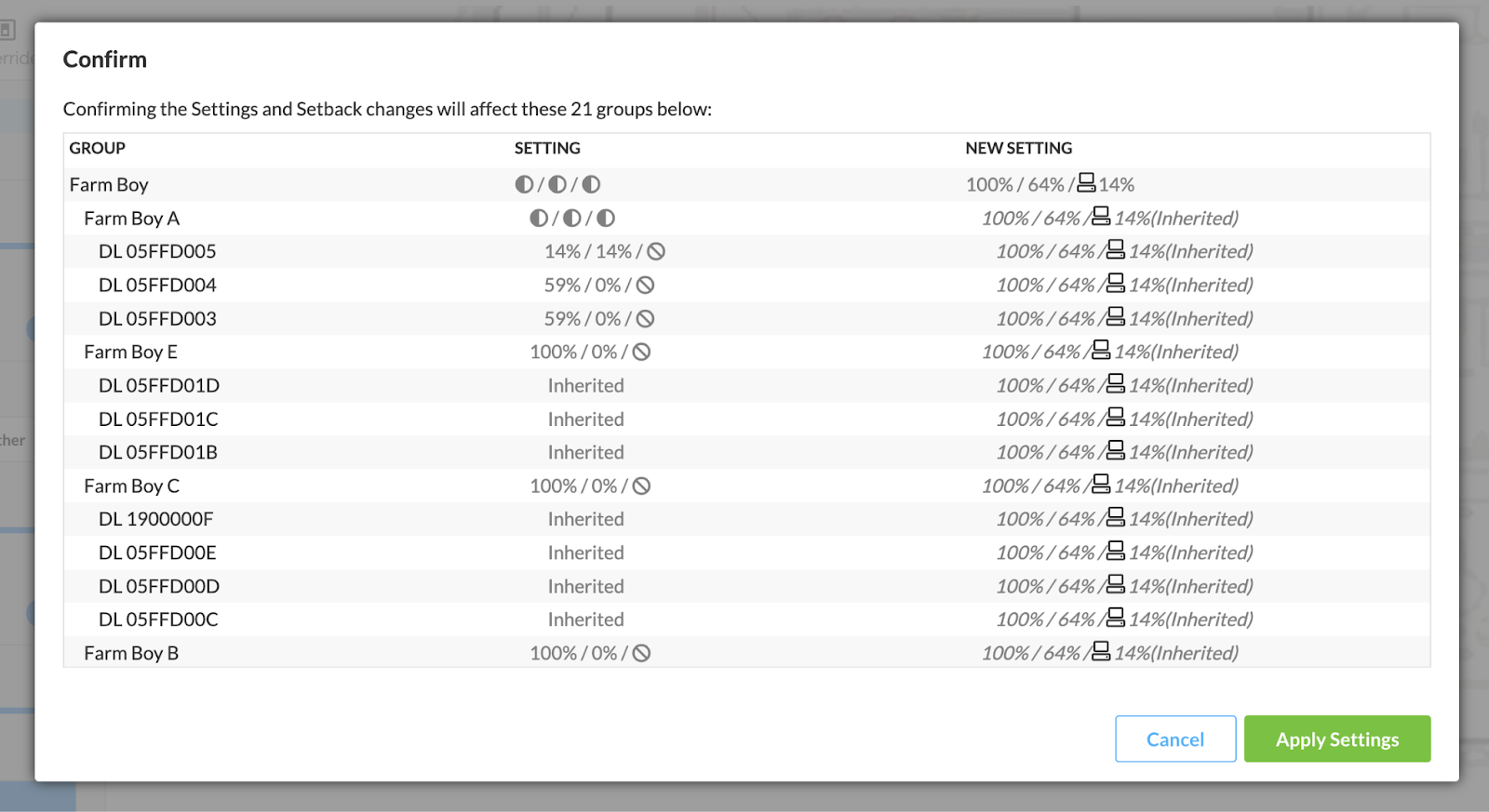Select the Farm Boy A group name
Screen dimensions: 1489x812
[131, 219]
